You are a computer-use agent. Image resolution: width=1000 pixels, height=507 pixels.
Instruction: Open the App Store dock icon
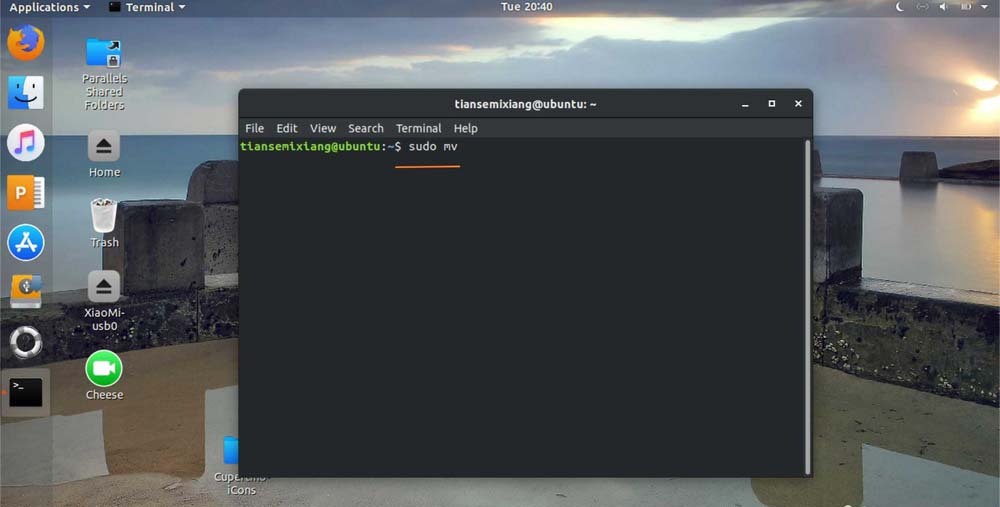[x=25, y=242]
